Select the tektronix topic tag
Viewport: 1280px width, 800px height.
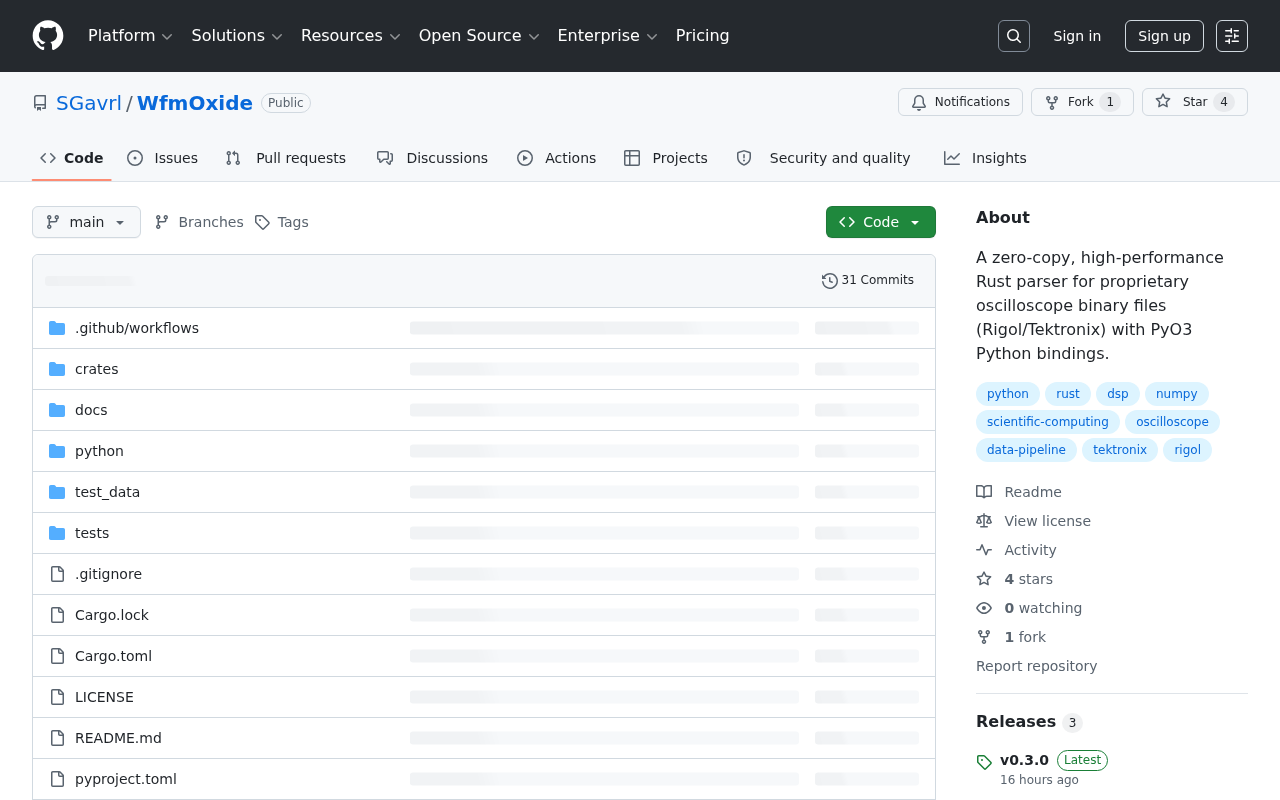[x=1120, y=450]
